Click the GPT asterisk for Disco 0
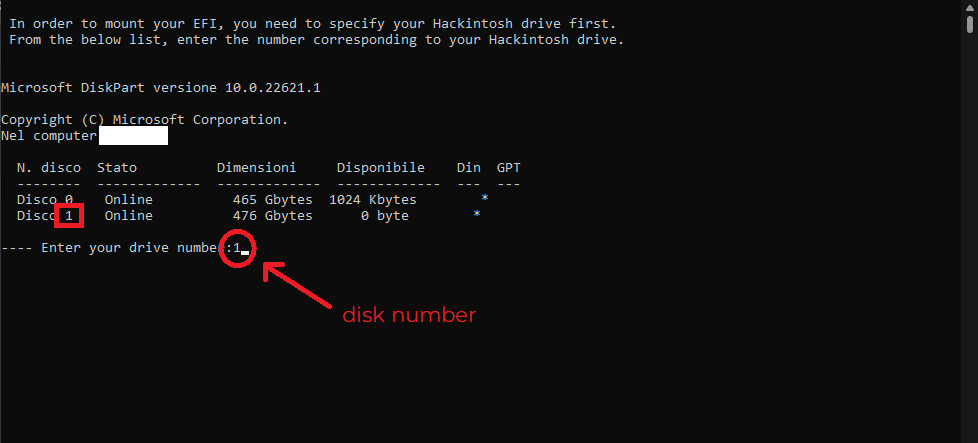Screen dimensions: 978x443 (484, 200)
